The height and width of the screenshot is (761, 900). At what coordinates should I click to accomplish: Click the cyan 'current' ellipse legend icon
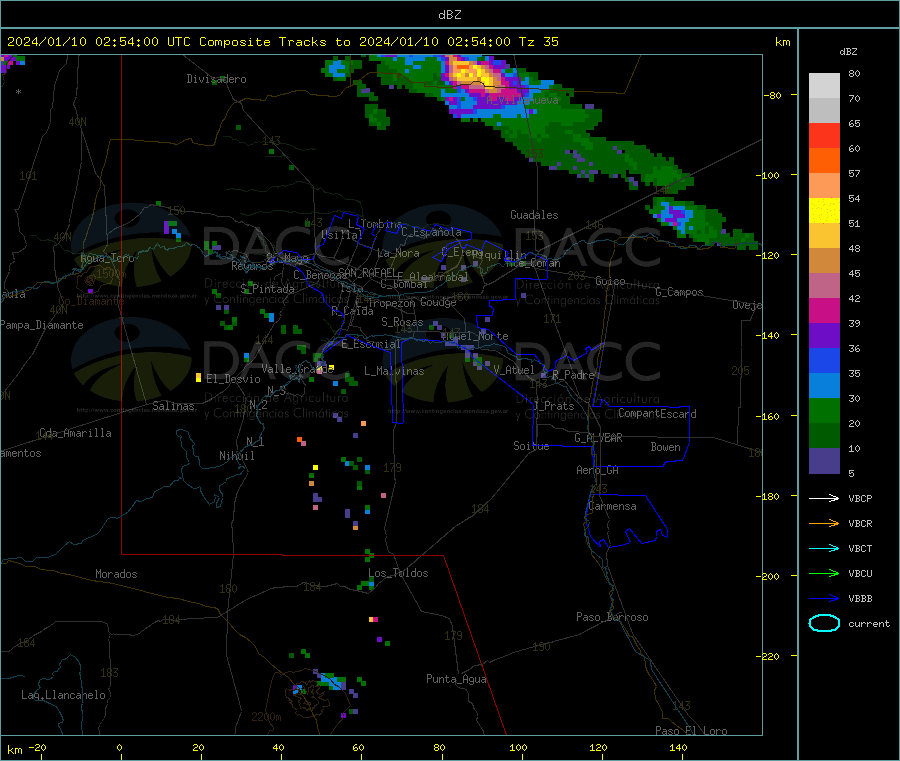(x=824, y=623)
